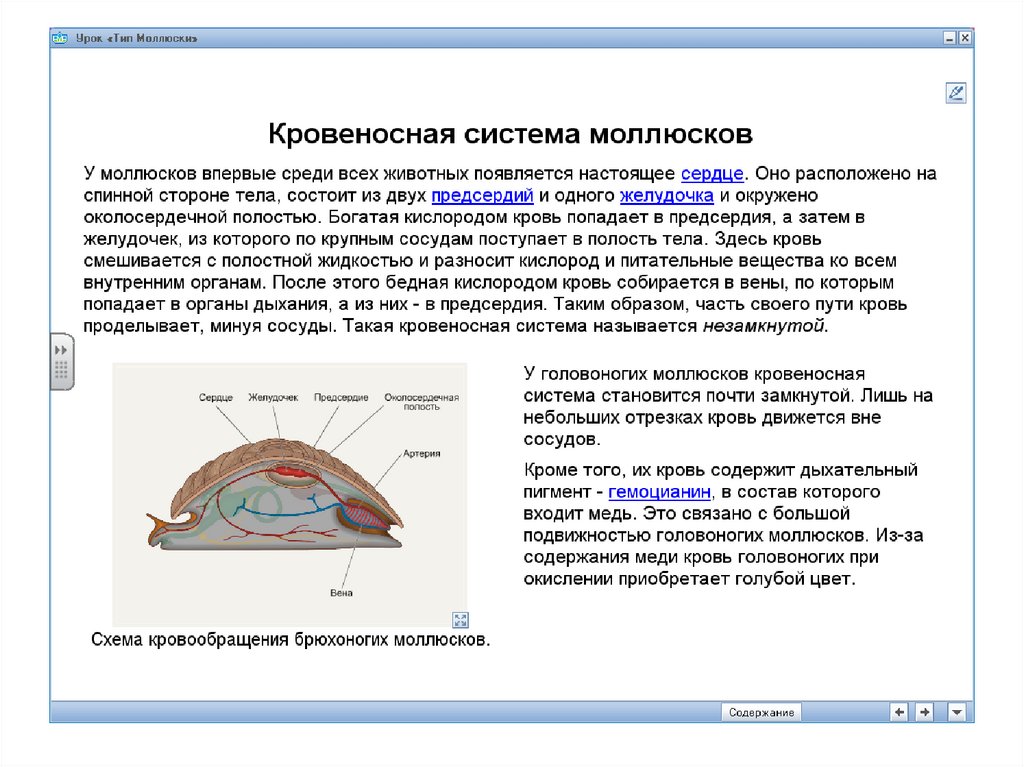Go to the next page arrow
1024x767 pixels.
pos(924,712)
